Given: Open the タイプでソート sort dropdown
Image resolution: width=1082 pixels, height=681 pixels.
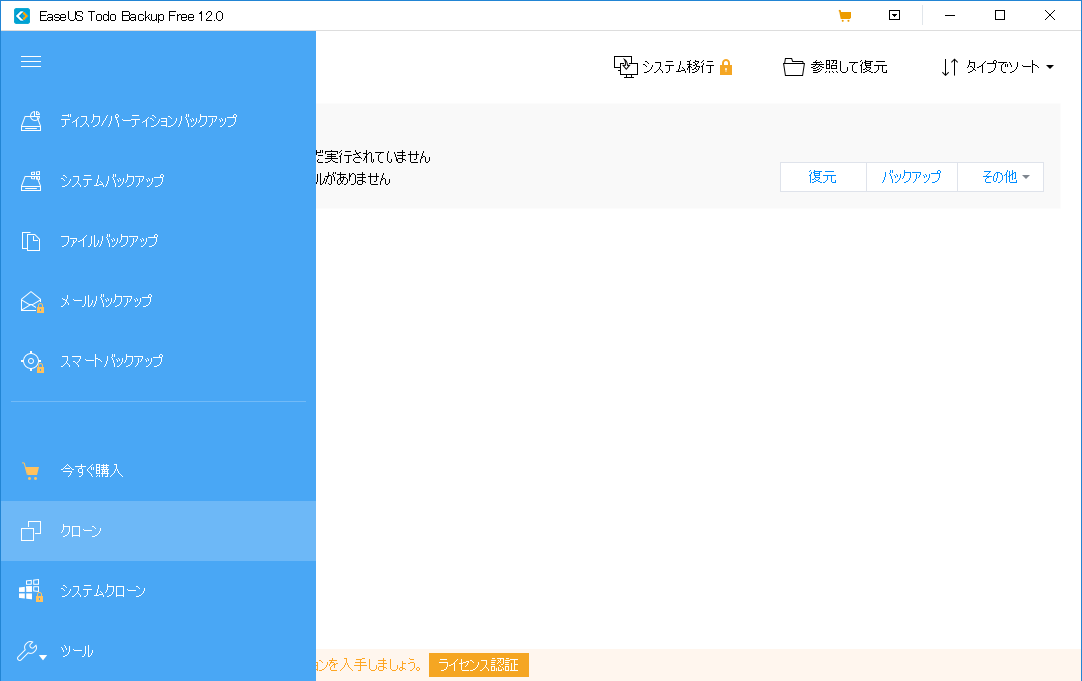Looking at the screenshot, I should click(997, 67).
